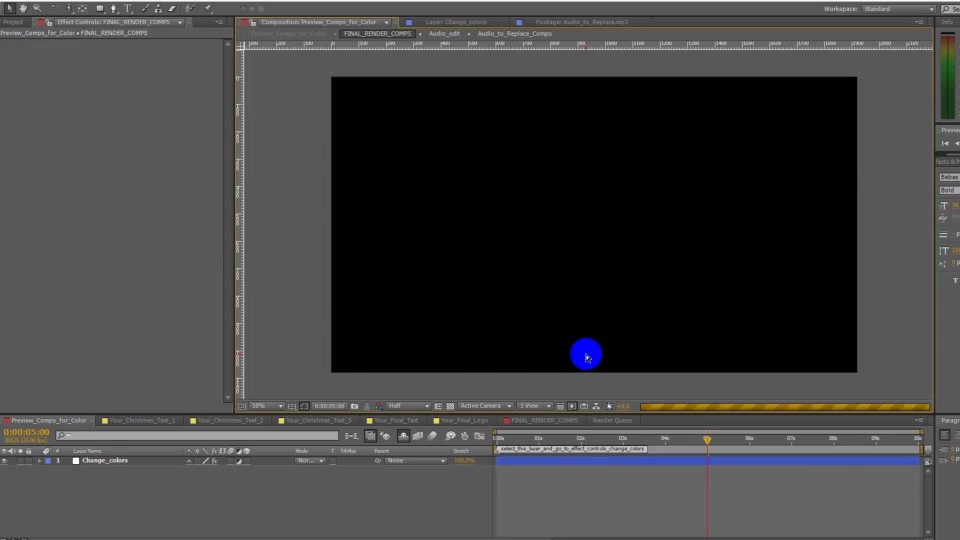Select the Rotation tool
Viewport: 960px width, 540px height.
point(54,9)
